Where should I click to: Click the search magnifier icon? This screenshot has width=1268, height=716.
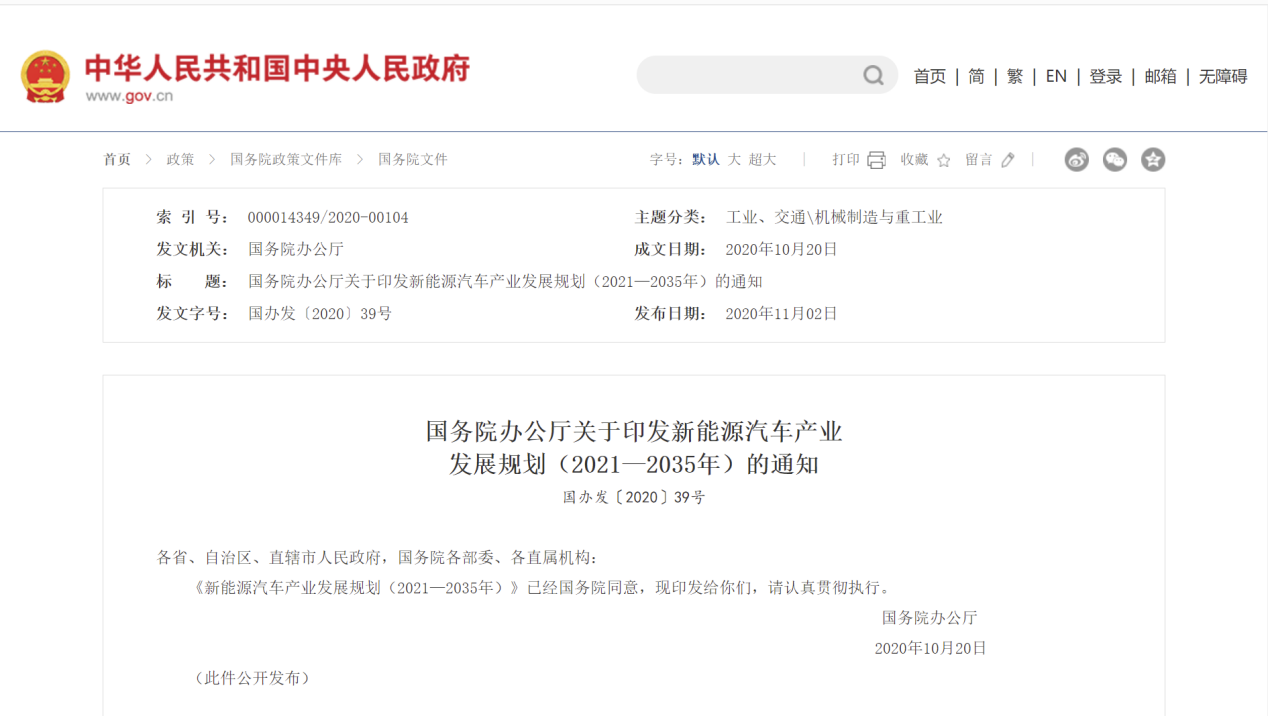(x=873, y=76)
